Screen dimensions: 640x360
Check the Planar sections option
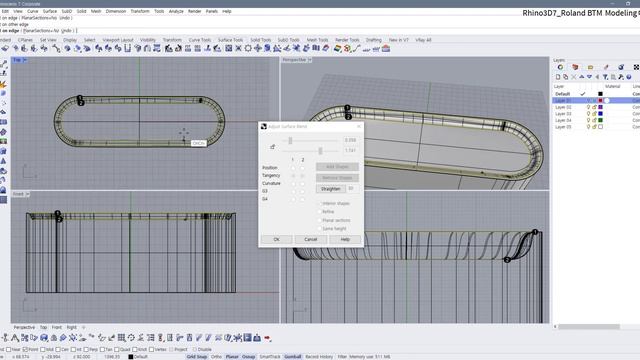coord(320,220)
